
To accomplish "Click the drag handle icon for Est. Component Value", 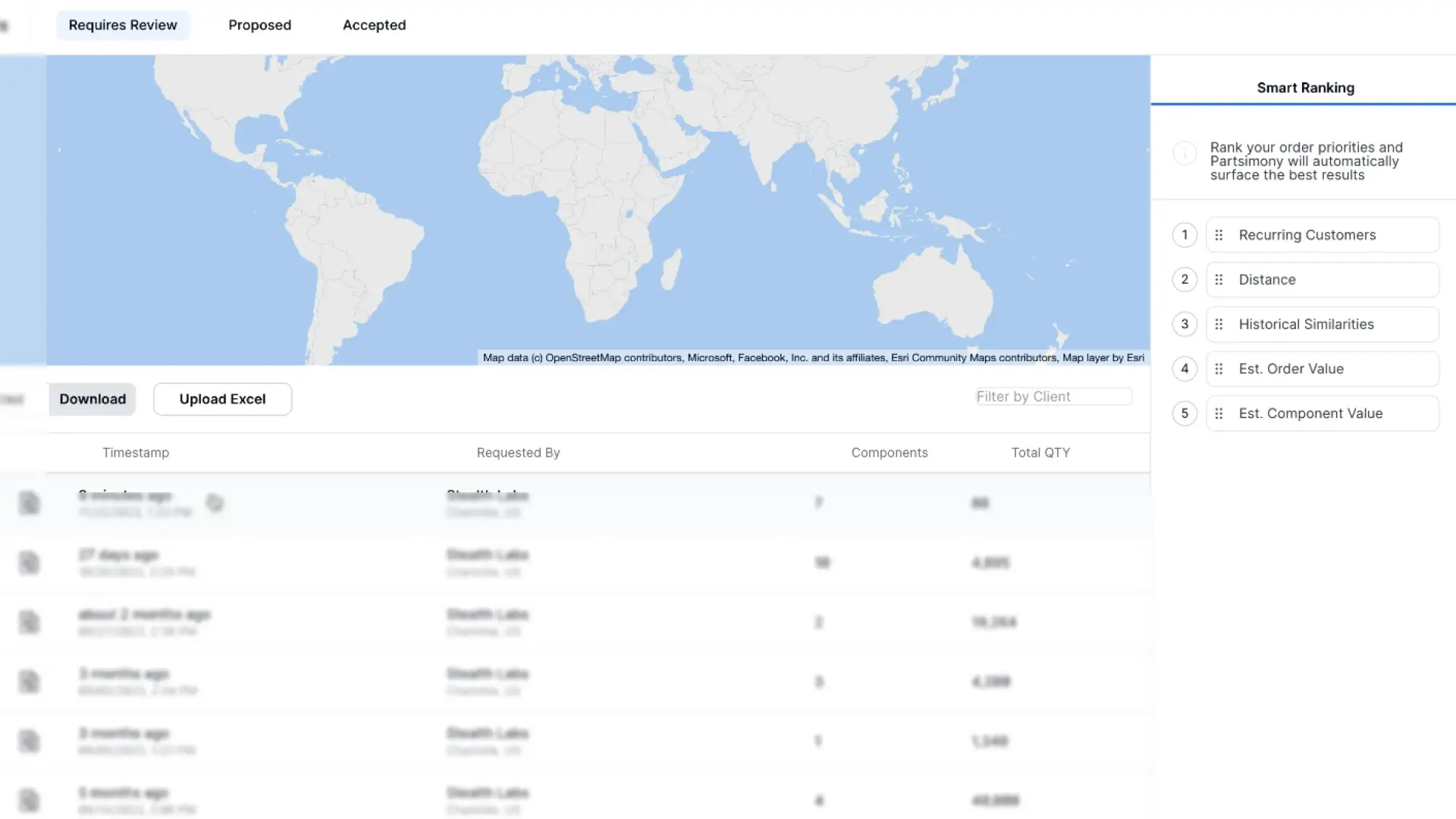I will (1219, 412).
